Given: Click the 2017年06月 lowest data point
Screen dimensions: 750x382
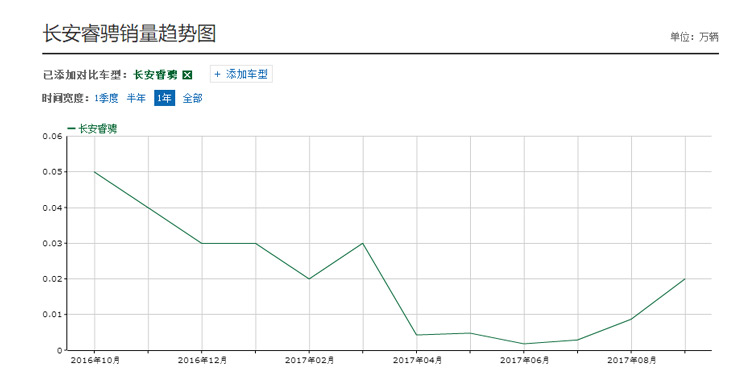Looking at the screenshot, I should click(524, 344).
